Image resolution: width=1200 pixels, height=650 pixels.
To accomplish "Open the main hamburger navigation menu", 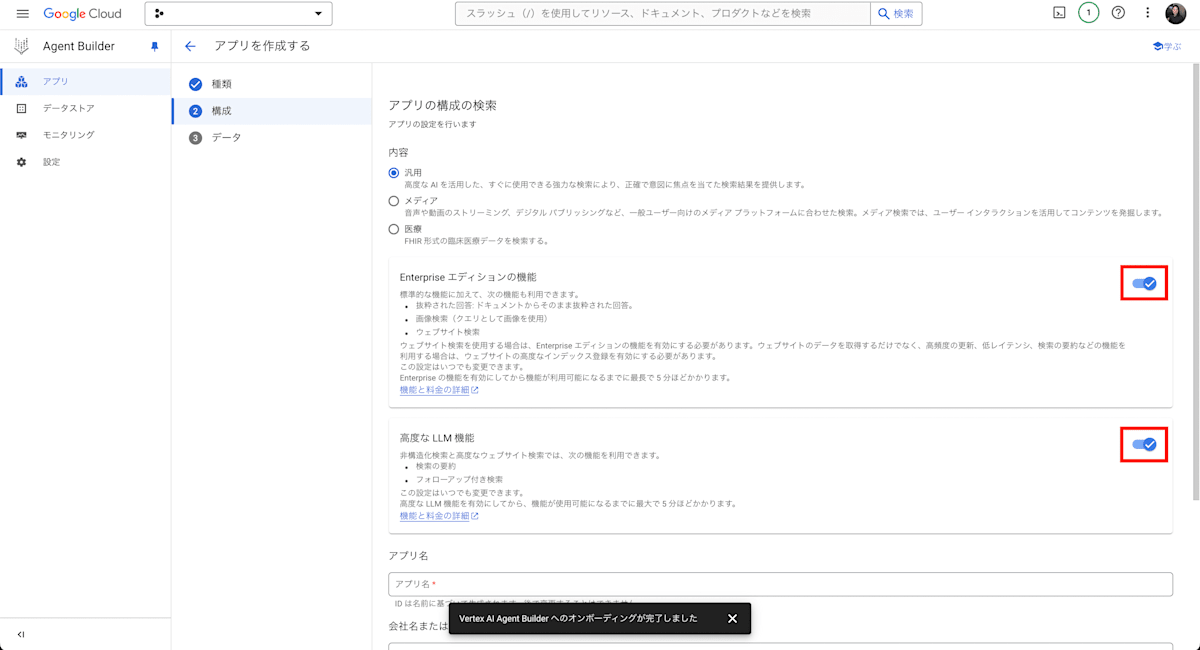I will pyautogui.click(x=22, y=14).
